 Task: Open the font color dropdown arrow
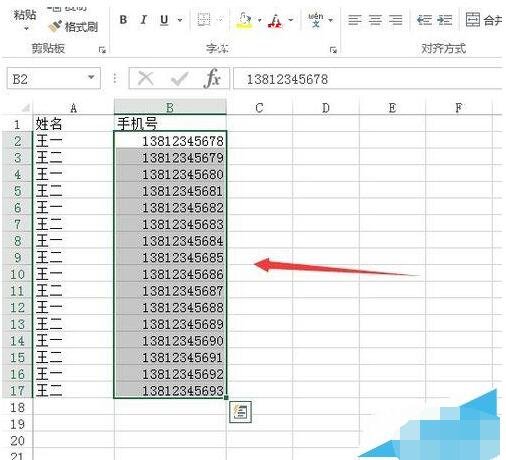pyautogui.click(x=291, y=20)
